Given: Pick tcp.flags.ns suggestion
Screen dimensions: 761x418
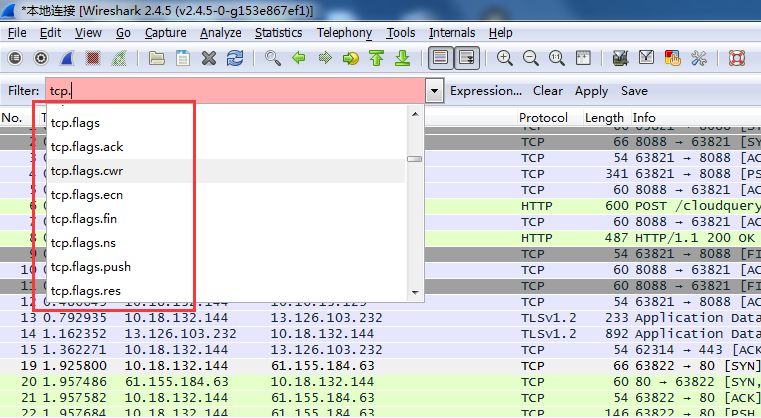Looking at the screenshot, I should pos(226,243).
